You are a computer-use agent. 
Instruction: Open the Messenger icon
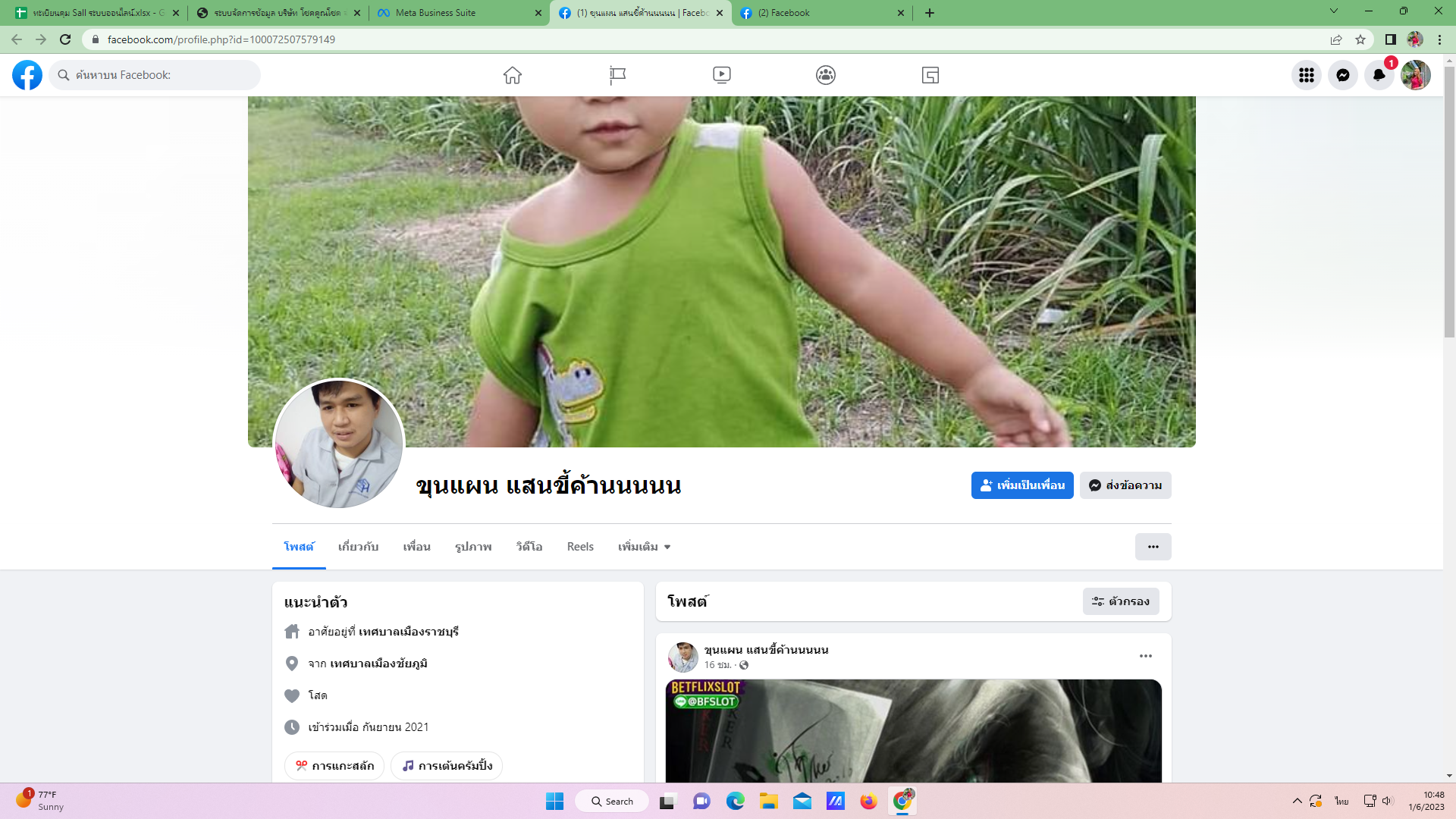(x=1342, y=75)
